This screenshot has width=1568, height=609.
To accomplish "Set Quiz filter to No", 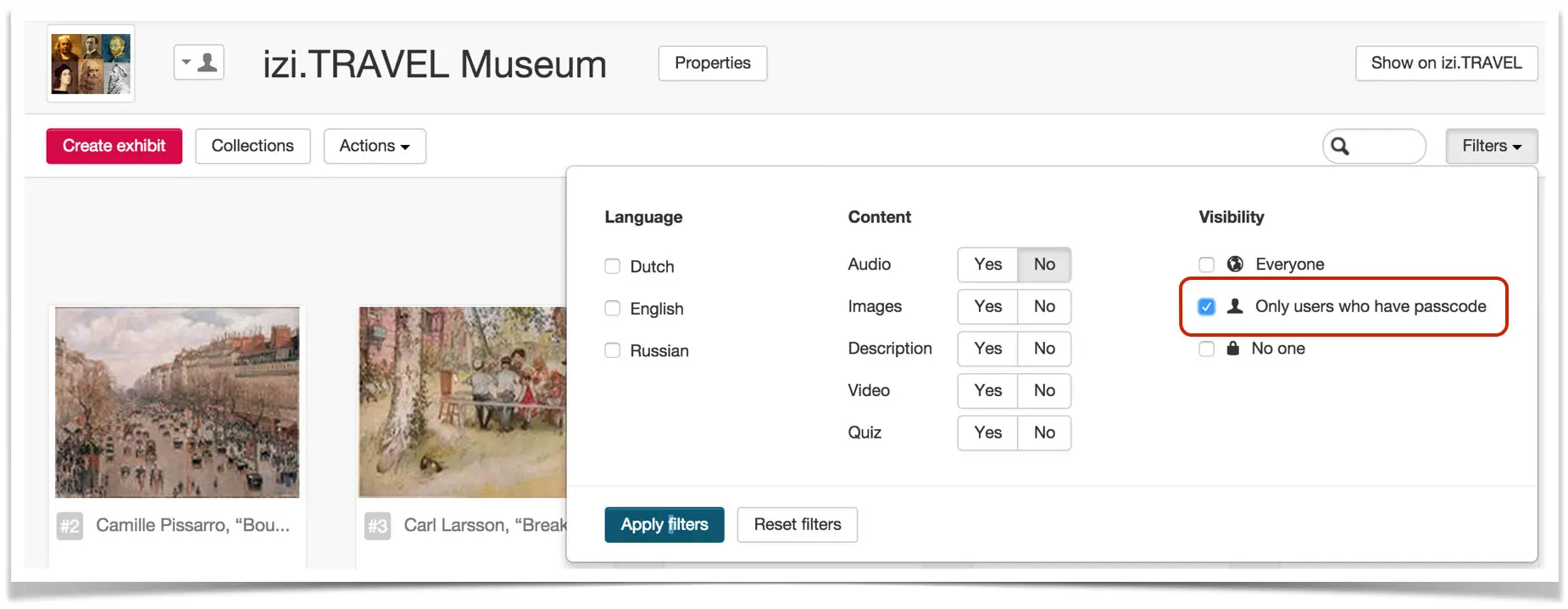I will click(x=1044, y=433).
